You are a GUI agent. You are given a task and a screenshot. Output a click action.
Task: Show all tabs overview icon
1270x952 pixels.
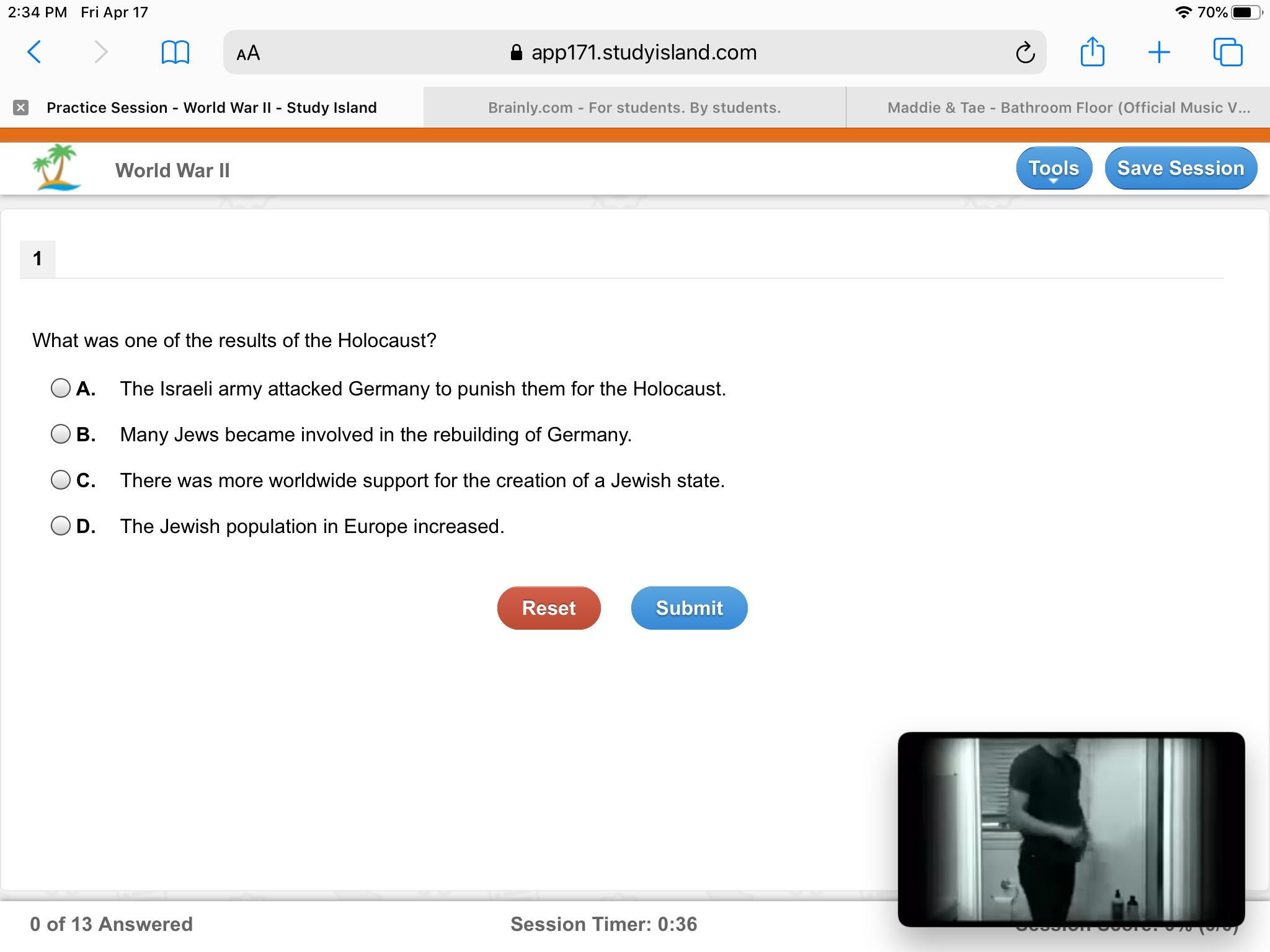point(1227,52)
